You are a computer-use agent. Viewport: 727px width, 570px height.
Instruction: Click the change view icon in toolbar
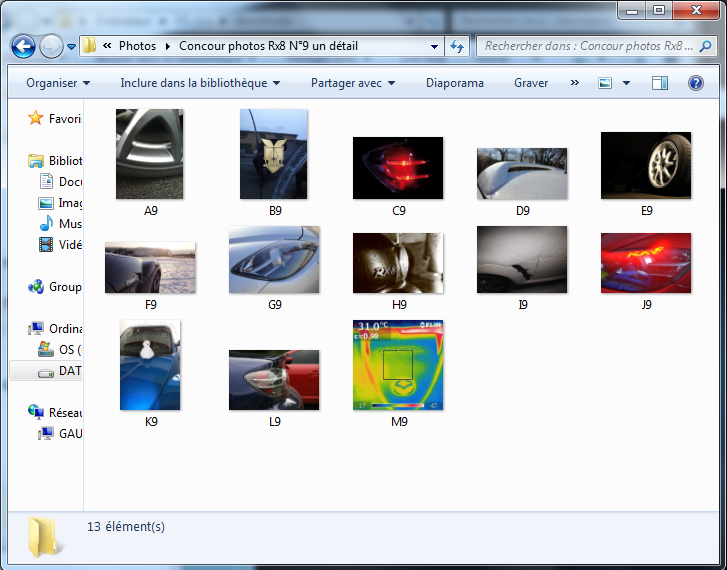(x=605, y=83)
